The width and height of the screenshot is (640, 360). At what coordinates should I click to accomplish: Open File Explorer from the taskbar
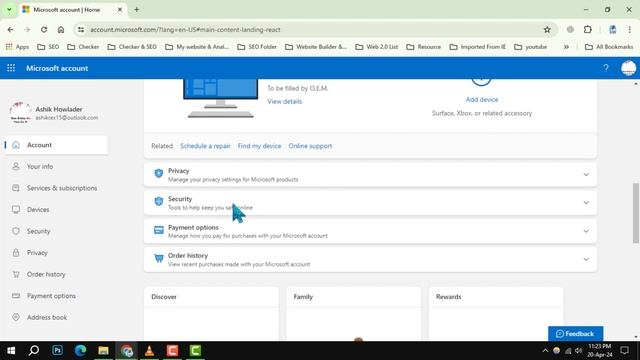coord(103,351)
